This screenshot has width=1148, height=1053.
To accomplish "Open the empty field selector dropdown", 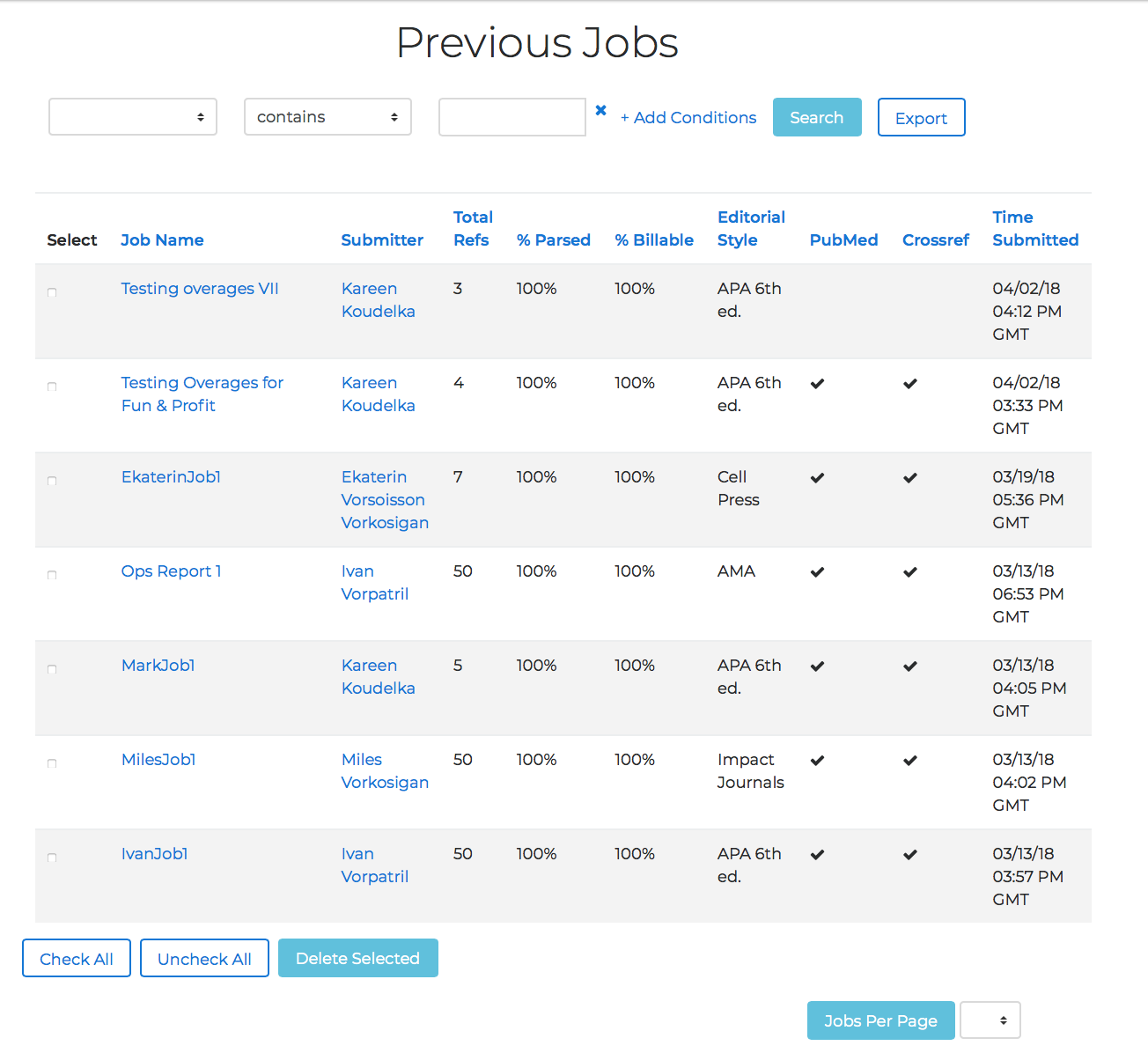I will coord(133,117).
